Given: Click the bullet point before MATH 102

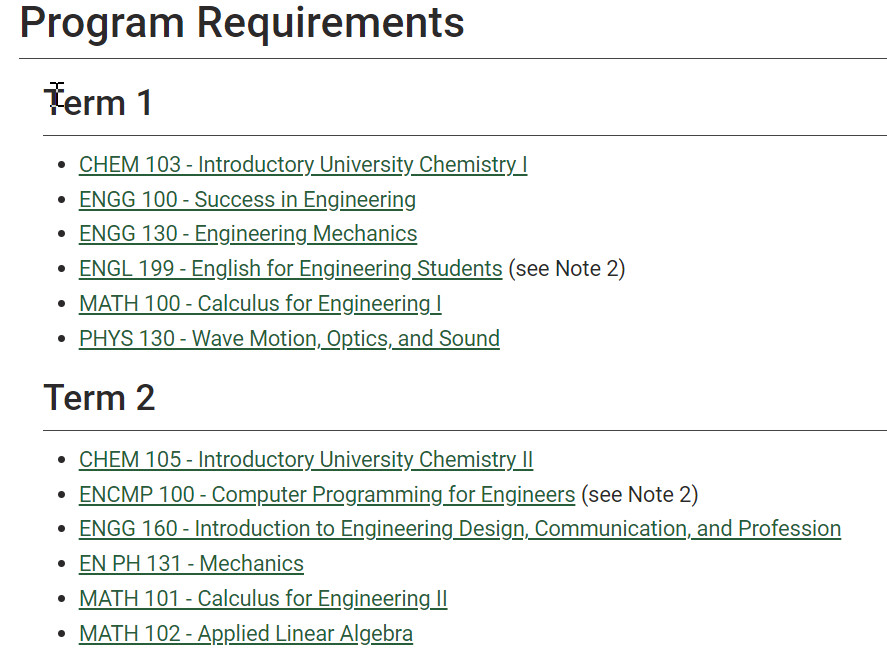Looking at the screenshot, I should click(63, 635).
